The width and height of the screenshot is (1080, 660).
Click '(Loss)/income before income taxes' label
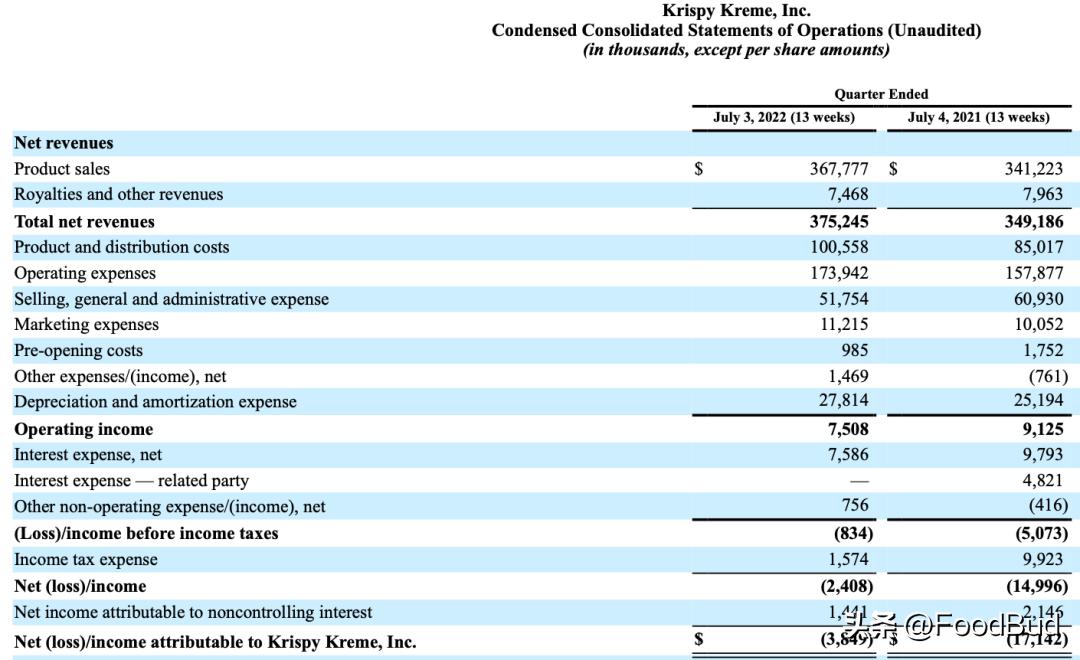[x=146, y=534]
